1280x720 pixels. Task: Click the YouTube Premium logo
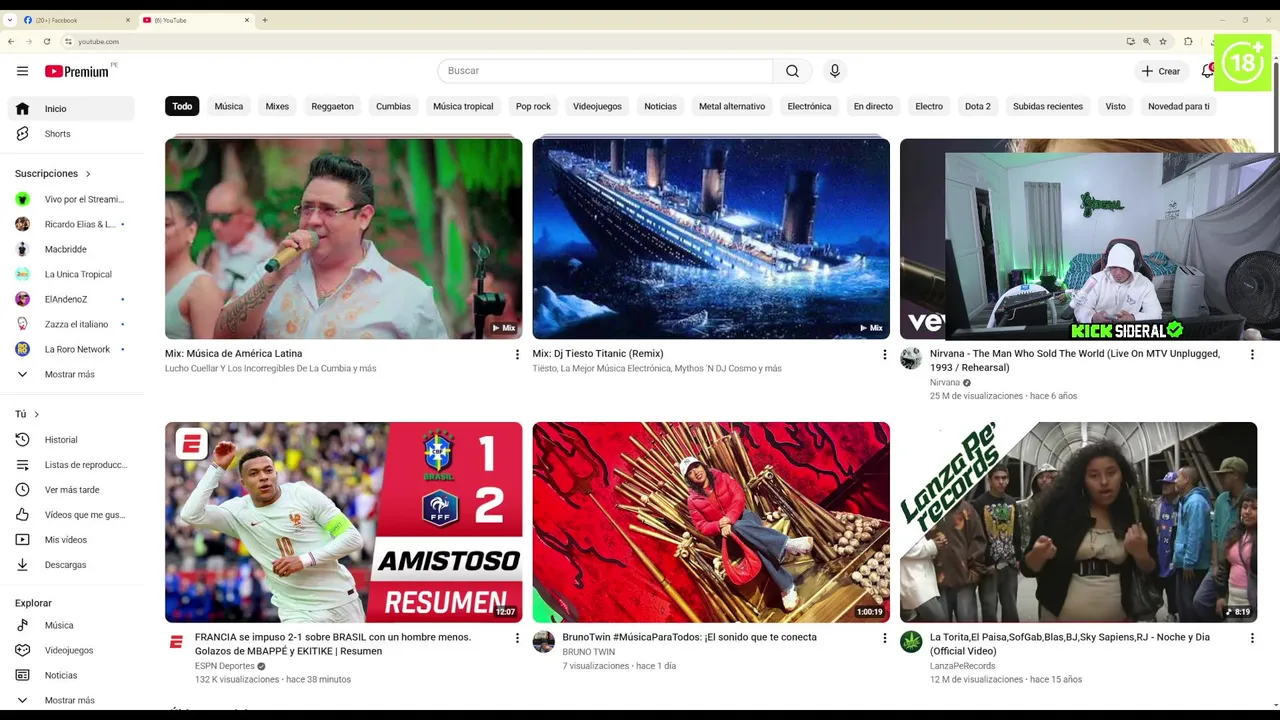(x=78, y=71)
